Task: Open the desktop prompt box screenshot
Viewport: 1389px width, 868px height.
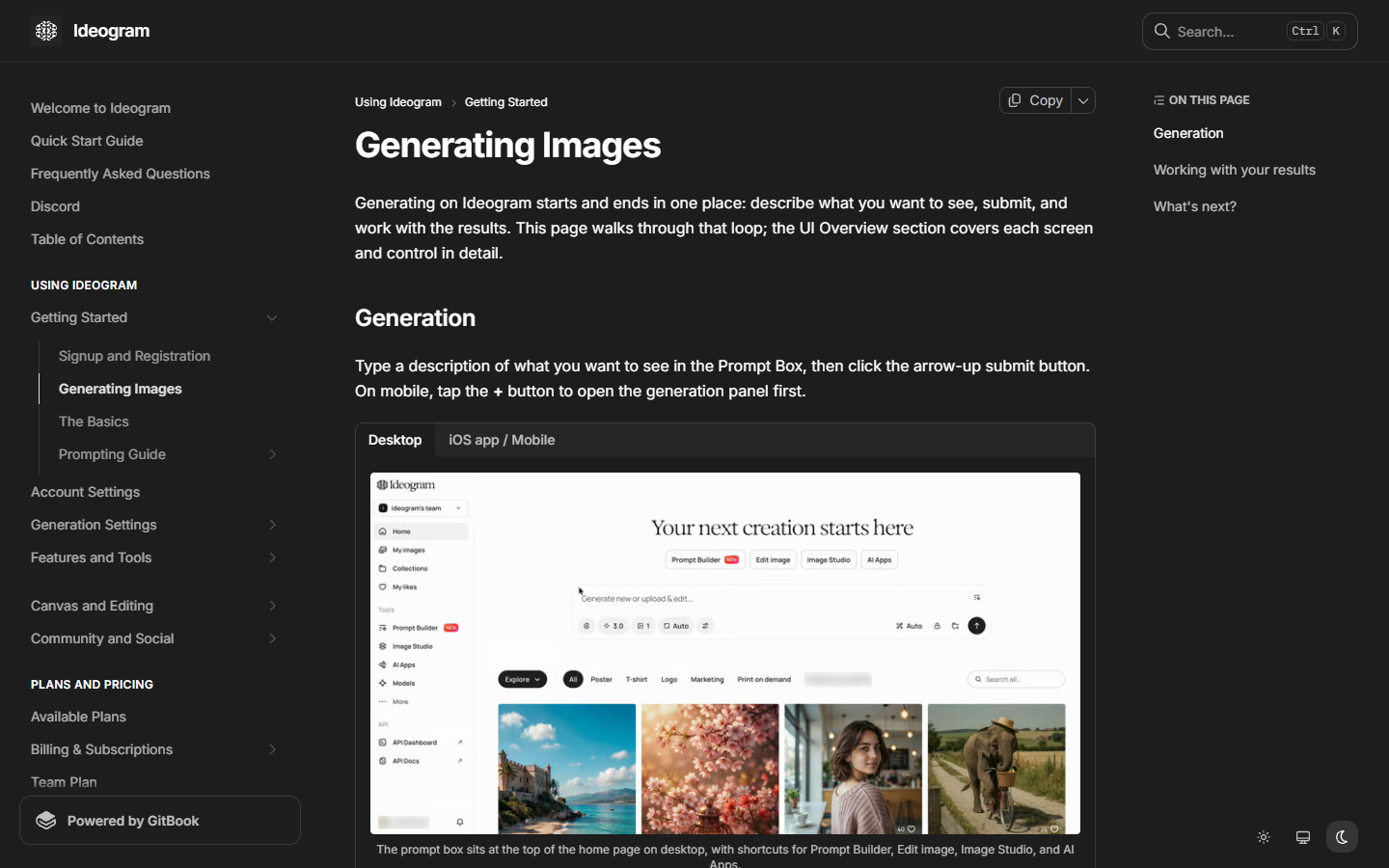Action: 725,653
